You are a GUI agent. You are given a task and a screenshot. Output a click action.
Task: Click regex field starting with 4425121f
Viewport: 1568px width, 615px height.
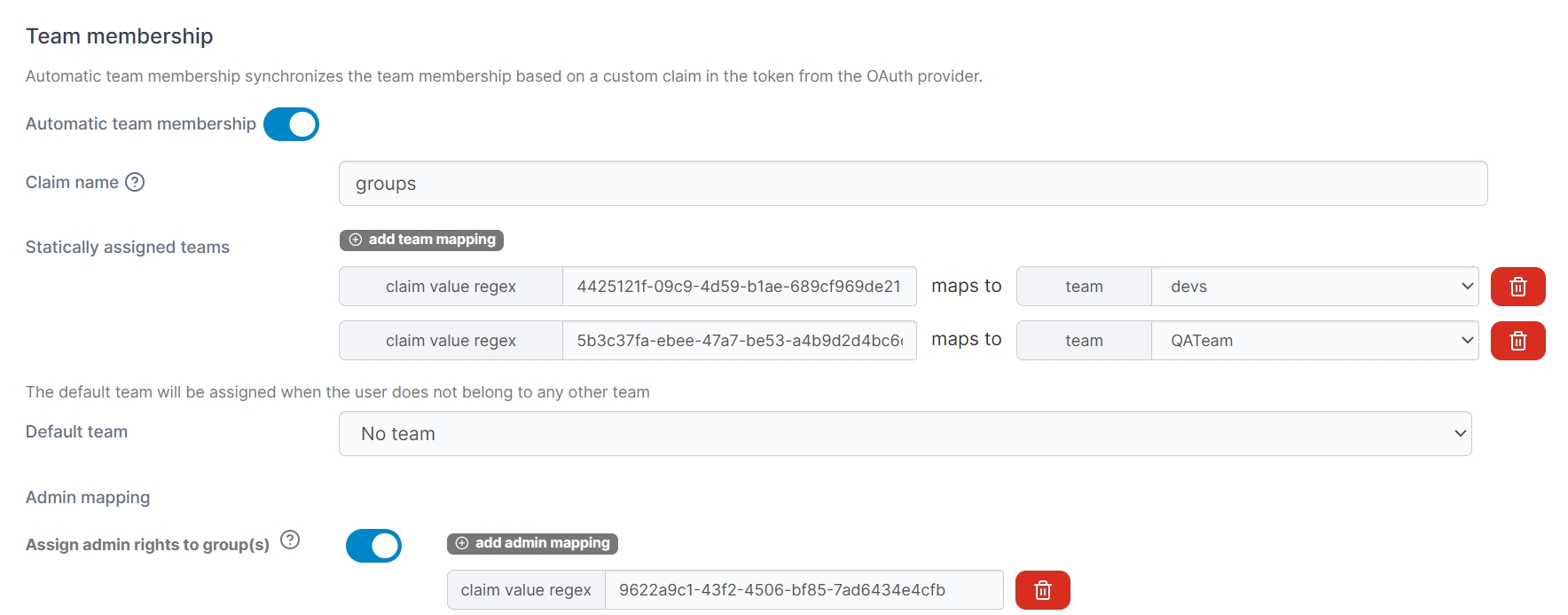click(x=739, y=287)
